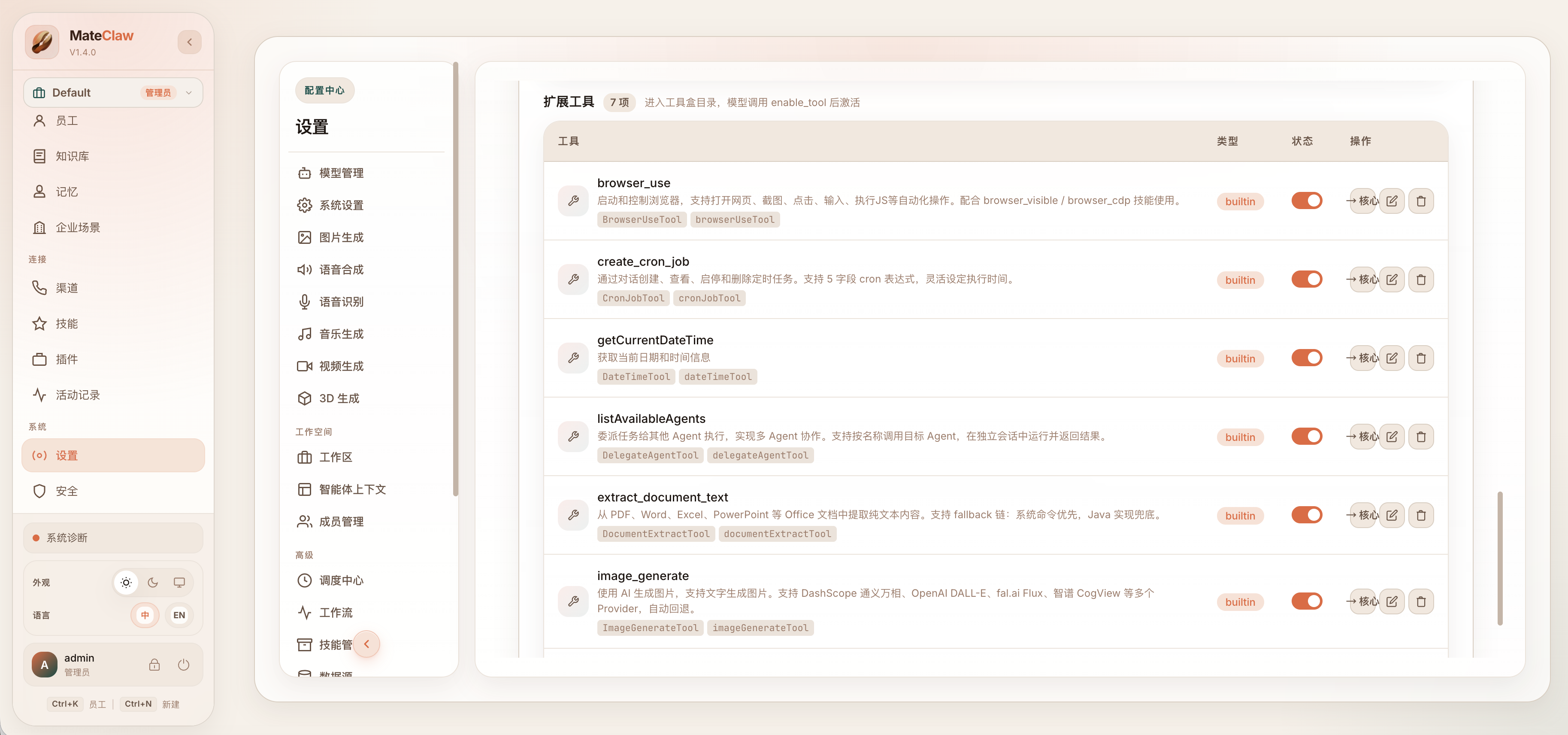This screenshot has height=735, width=1568.
Task: Click the tools list vertical scrollbar
Action: click(1500, 558)
